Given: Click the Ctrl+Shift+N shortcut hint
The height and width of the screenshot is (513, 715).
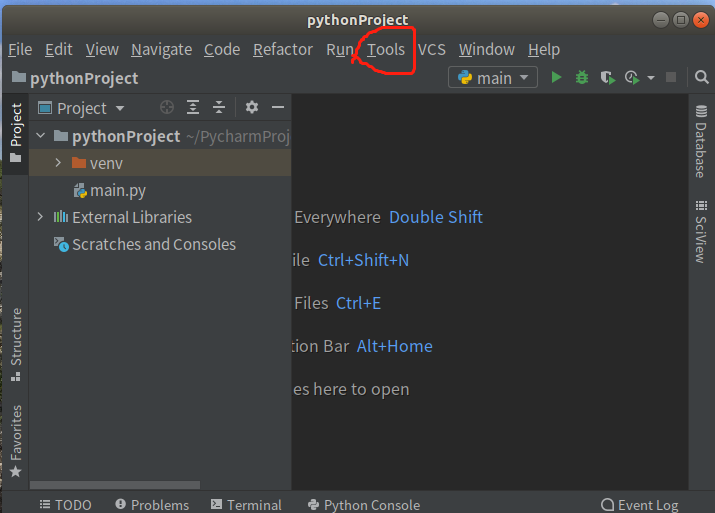Looking at the screenshot, I should (363, 260).
